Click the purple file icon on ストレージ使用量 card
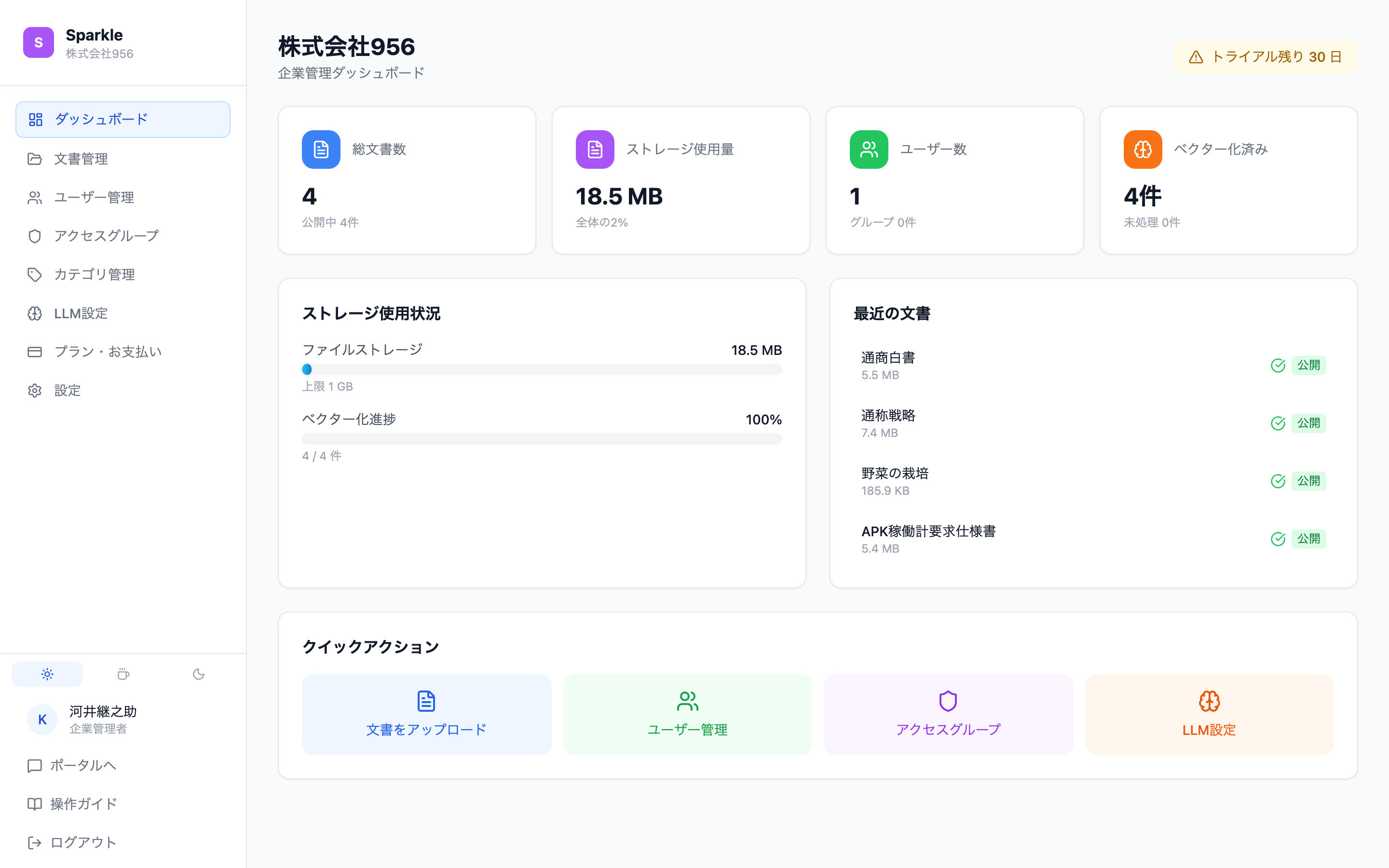This screenshot has height=868, width=1389. point(595,149)
